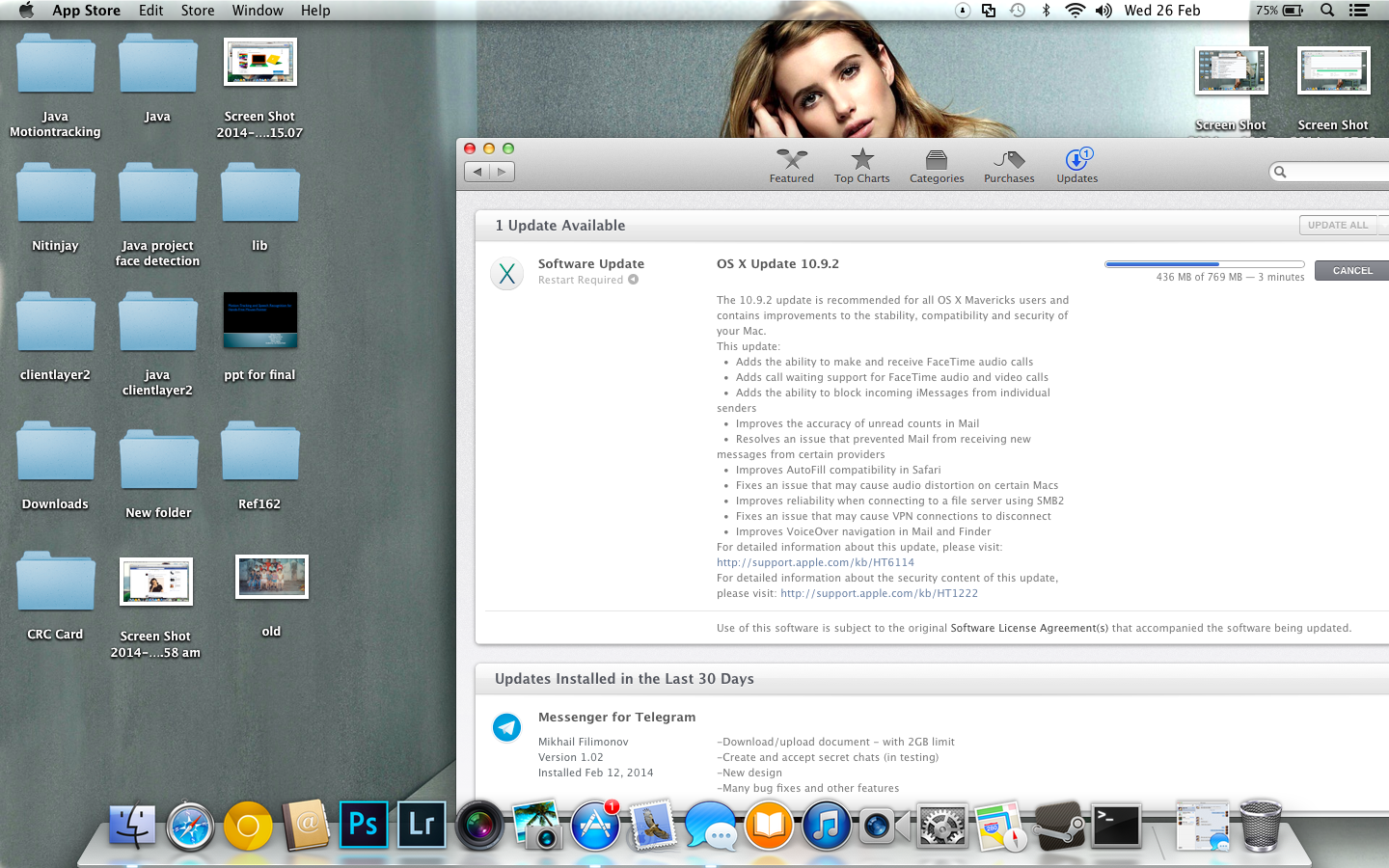Click the UPDATE ALL button
This screenshot has width=1389, height=868.
(x=1337, y=225)
